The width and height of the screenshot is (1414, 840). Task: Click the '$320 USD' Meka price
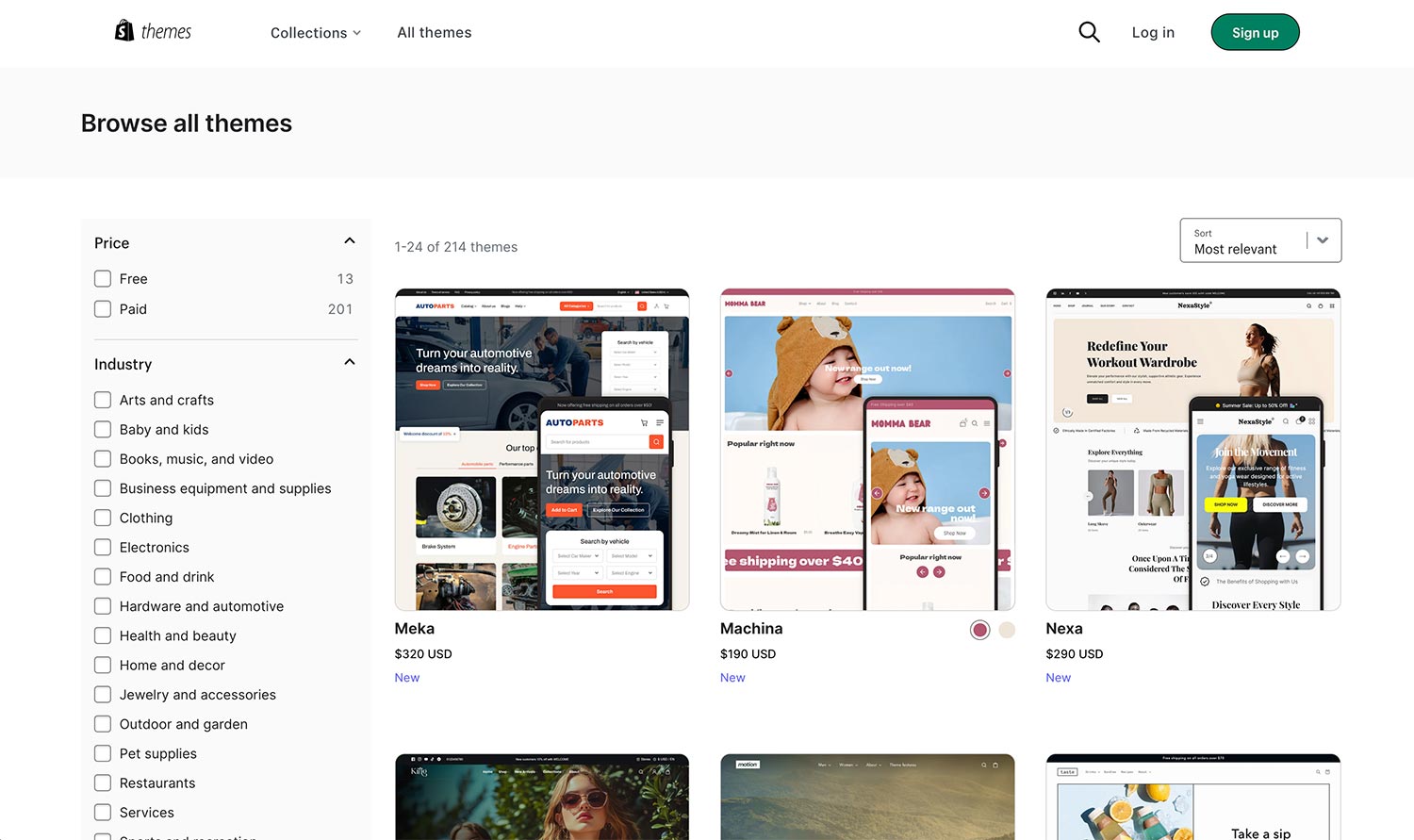423,654
